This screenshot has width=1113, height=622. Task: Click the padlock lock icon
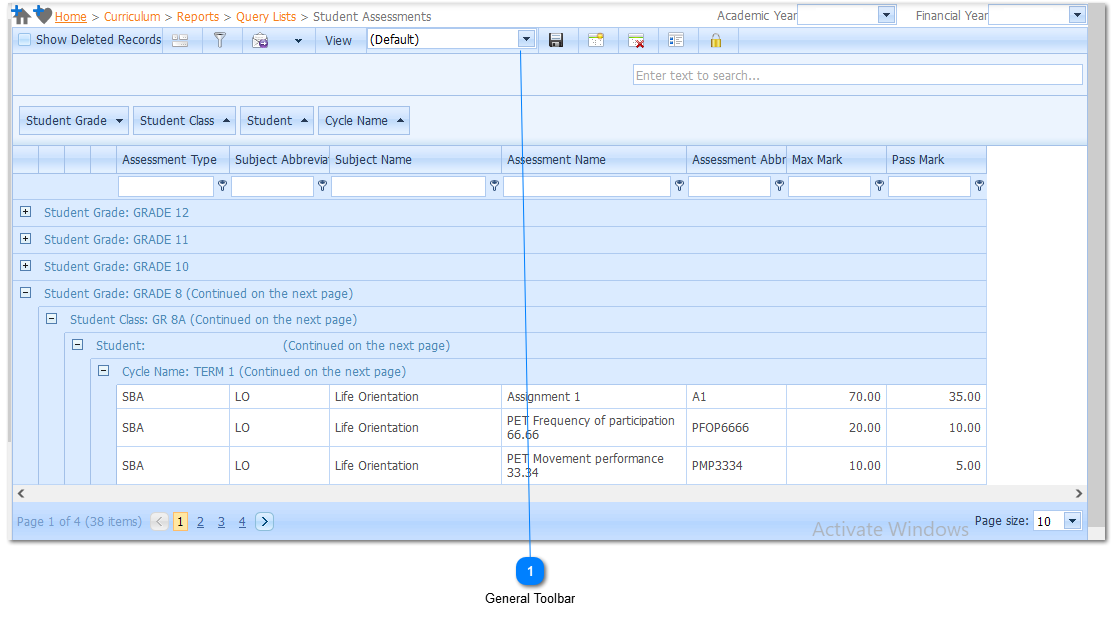coord(716,40)
